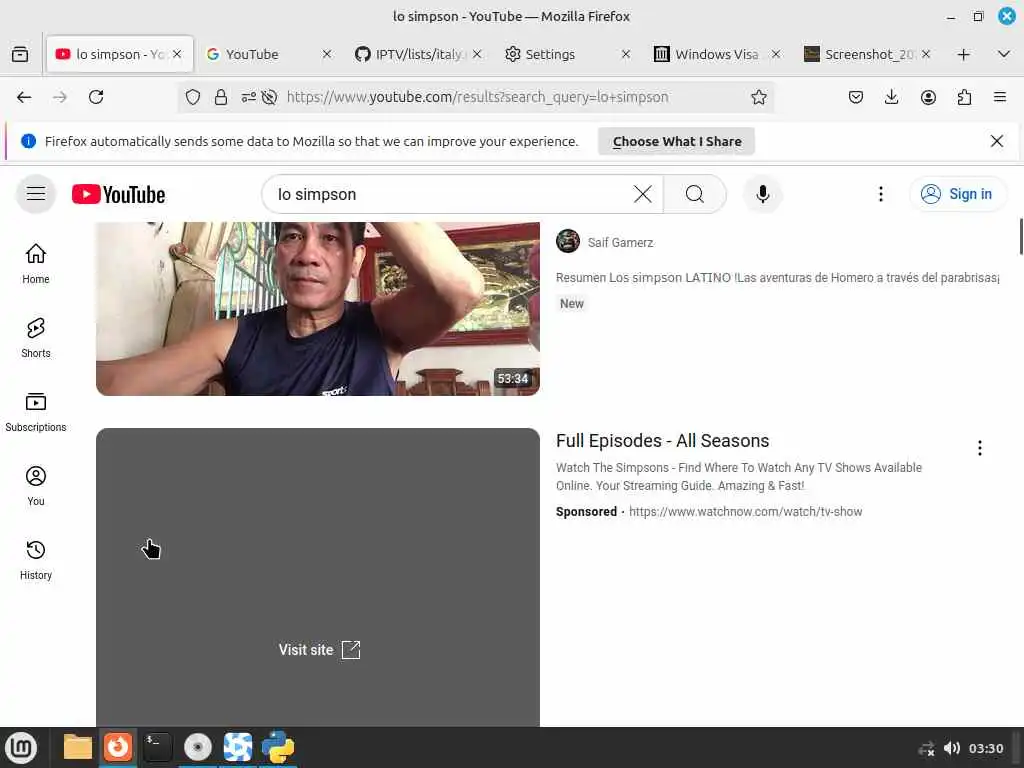Click the page vertical scrollbar thumb

coord(1021,237)
